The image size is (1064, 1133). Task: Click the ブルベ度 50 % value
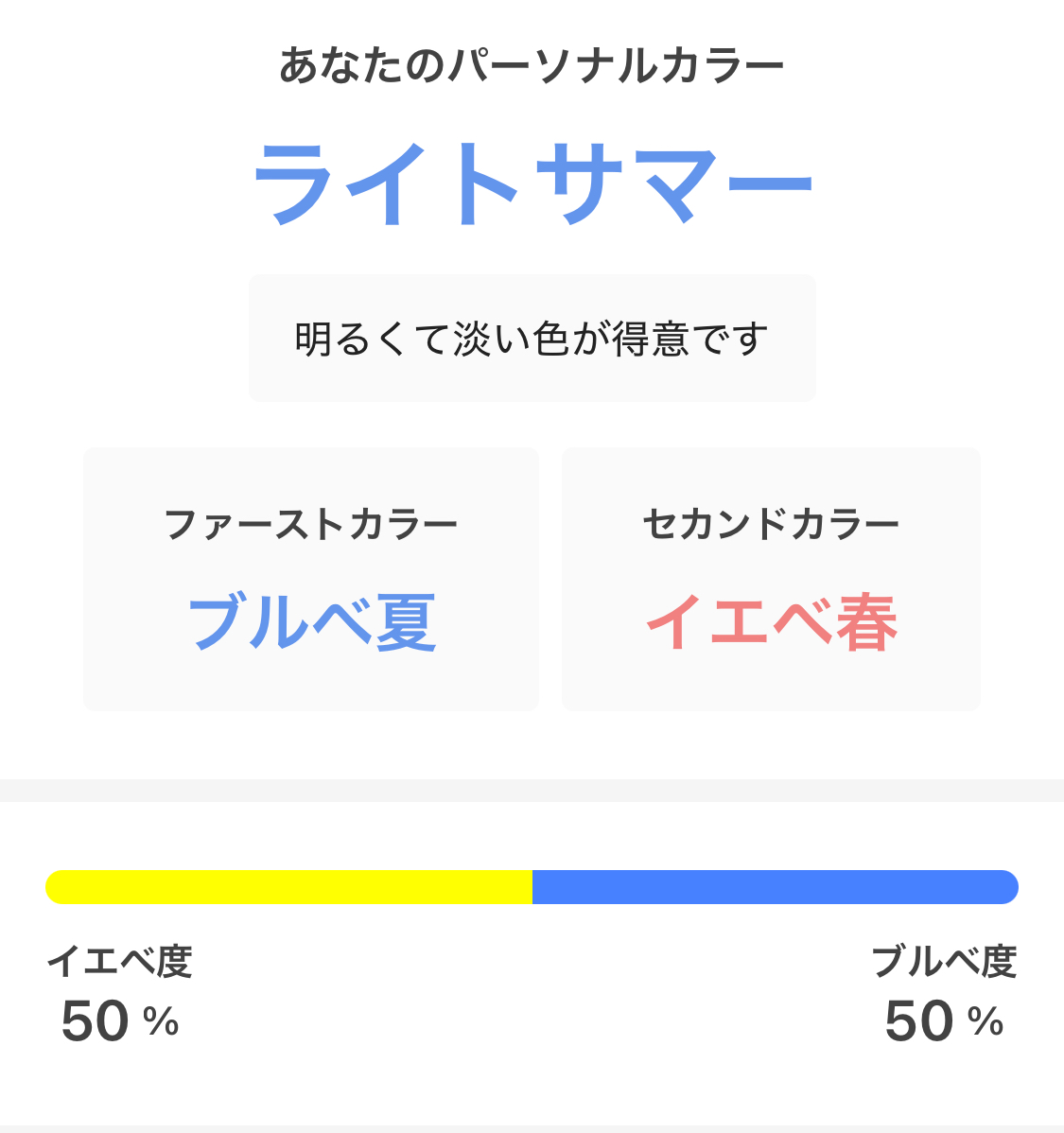pyautogui.click(x=944, y=1021)
